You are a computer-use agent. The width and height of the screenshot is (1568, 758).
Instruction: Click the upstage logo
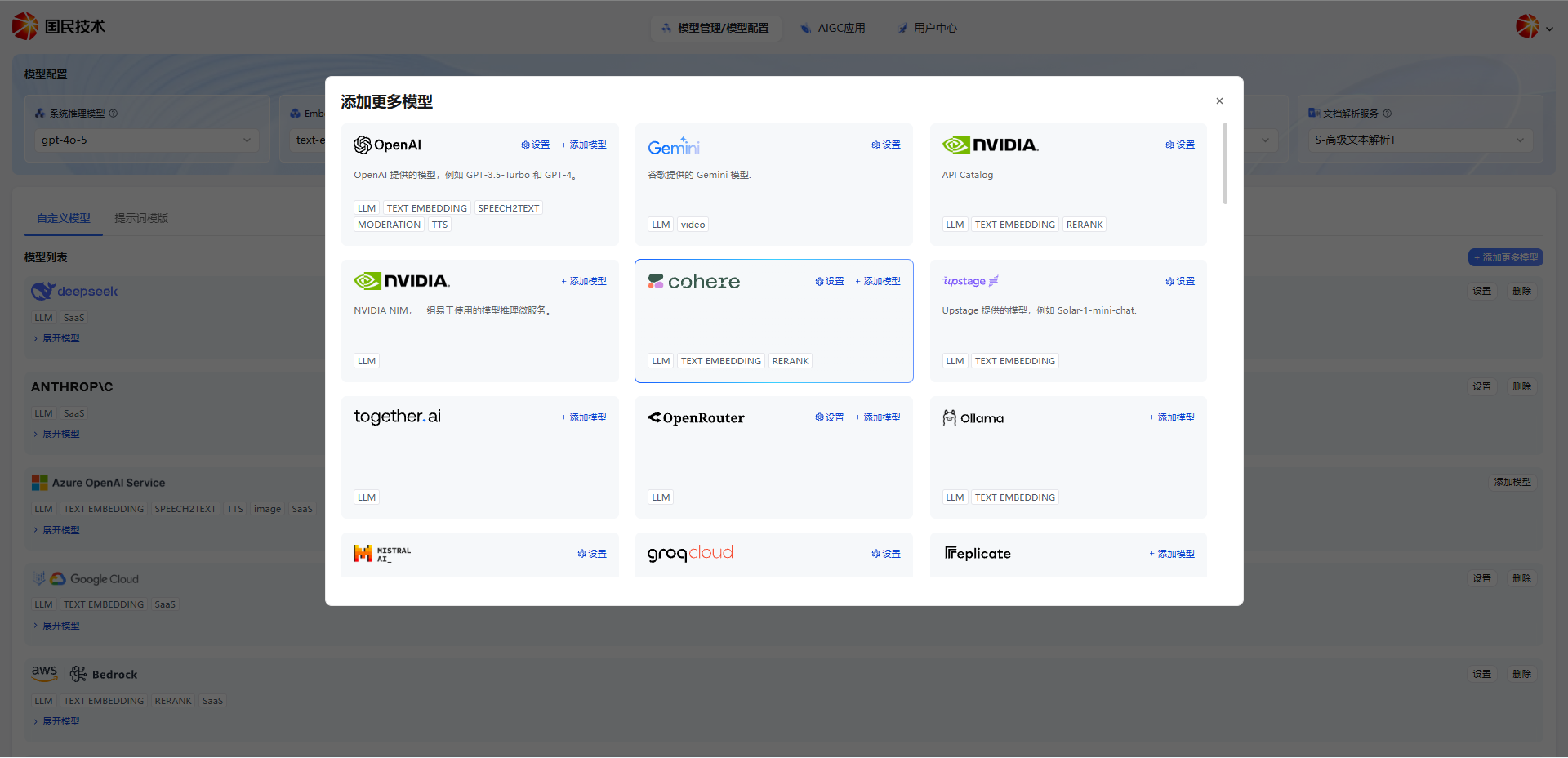coord(970,281)
